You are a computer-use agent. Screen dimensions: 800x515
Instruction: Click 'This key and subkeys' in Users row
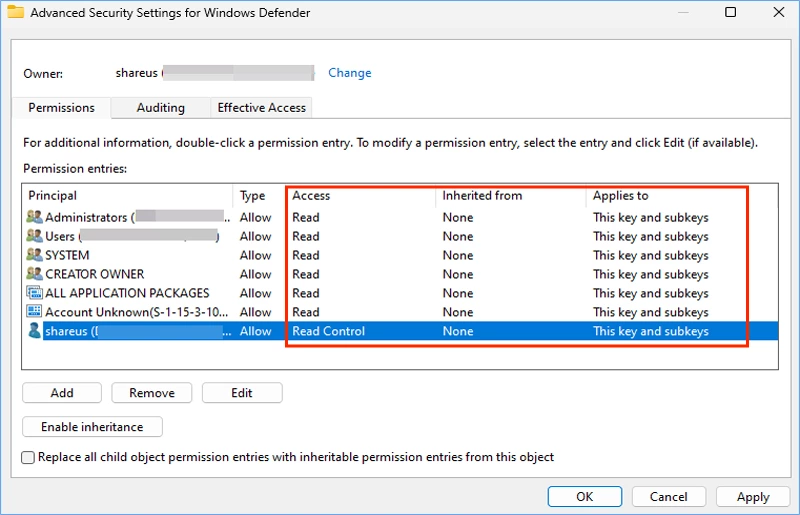pos(651,236)
